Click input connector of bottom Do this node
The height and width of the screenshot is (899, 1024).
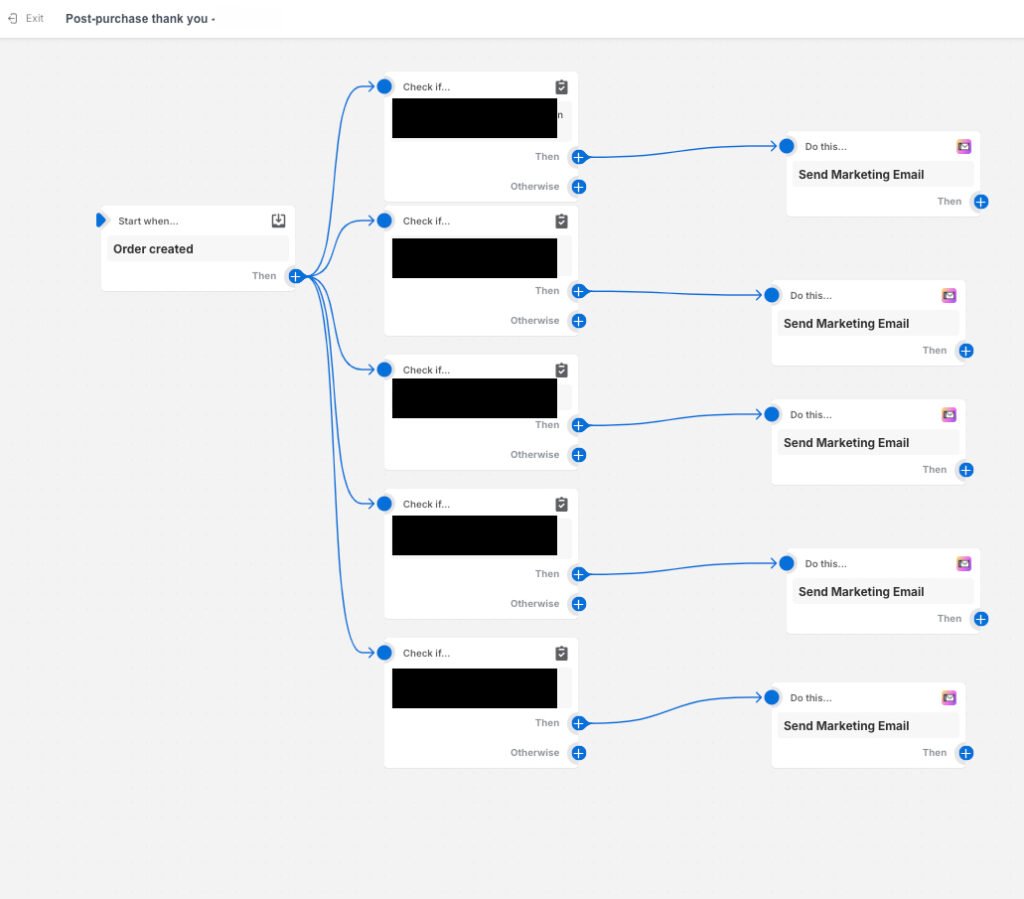coord(772,697)
